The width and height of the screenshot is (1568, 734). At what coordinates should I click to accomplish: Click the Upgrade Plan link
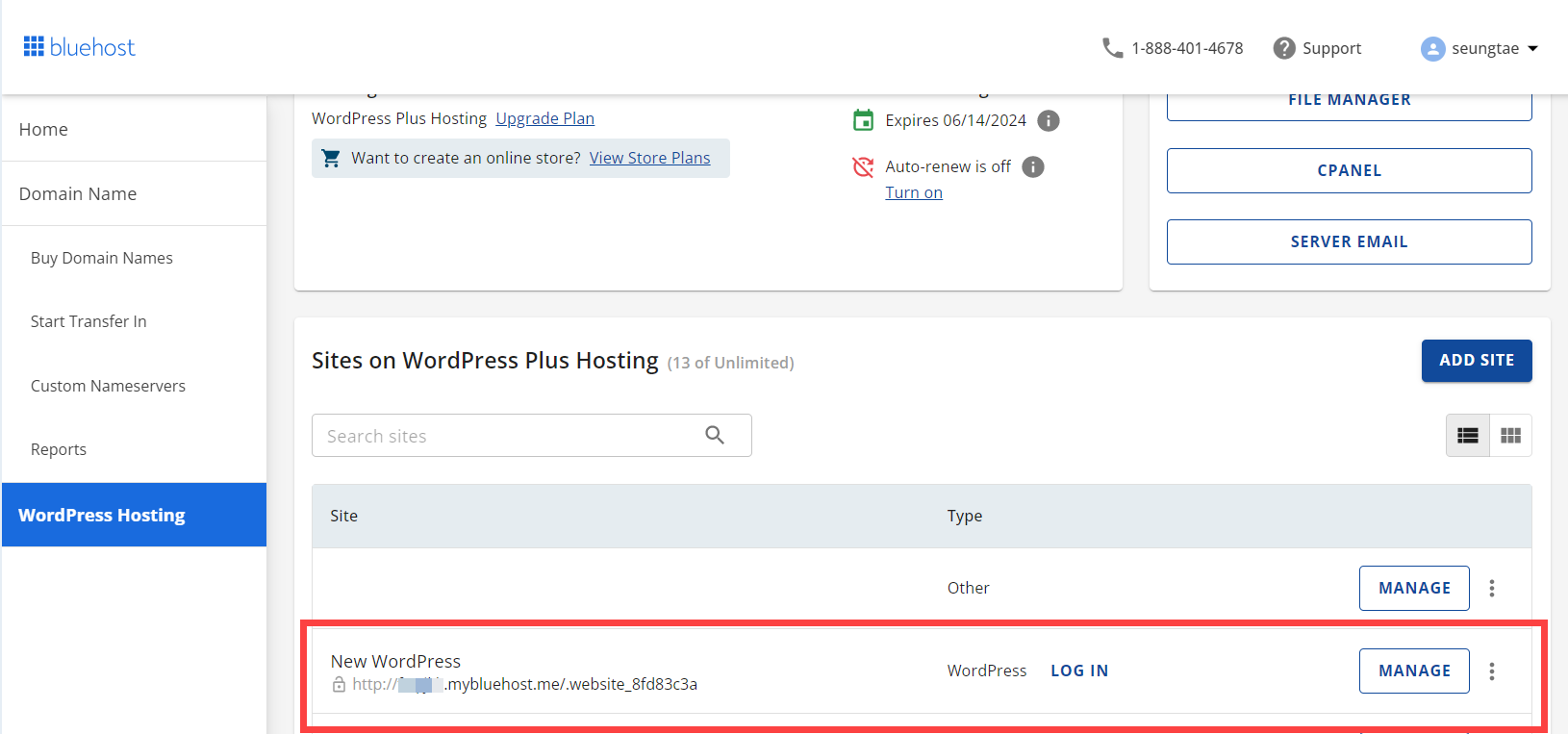[544, 118]
